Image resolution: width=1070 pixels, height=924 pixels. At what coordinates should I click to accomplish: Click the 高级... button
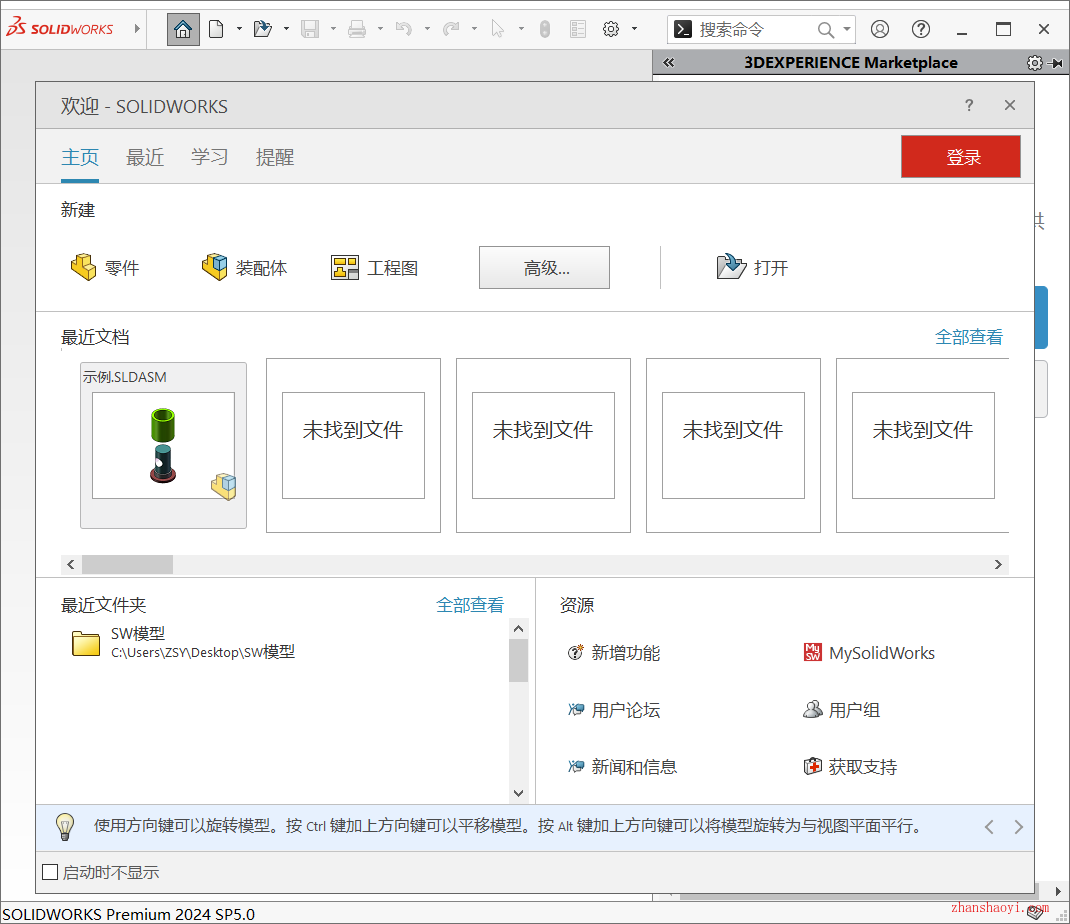[545, 268]
